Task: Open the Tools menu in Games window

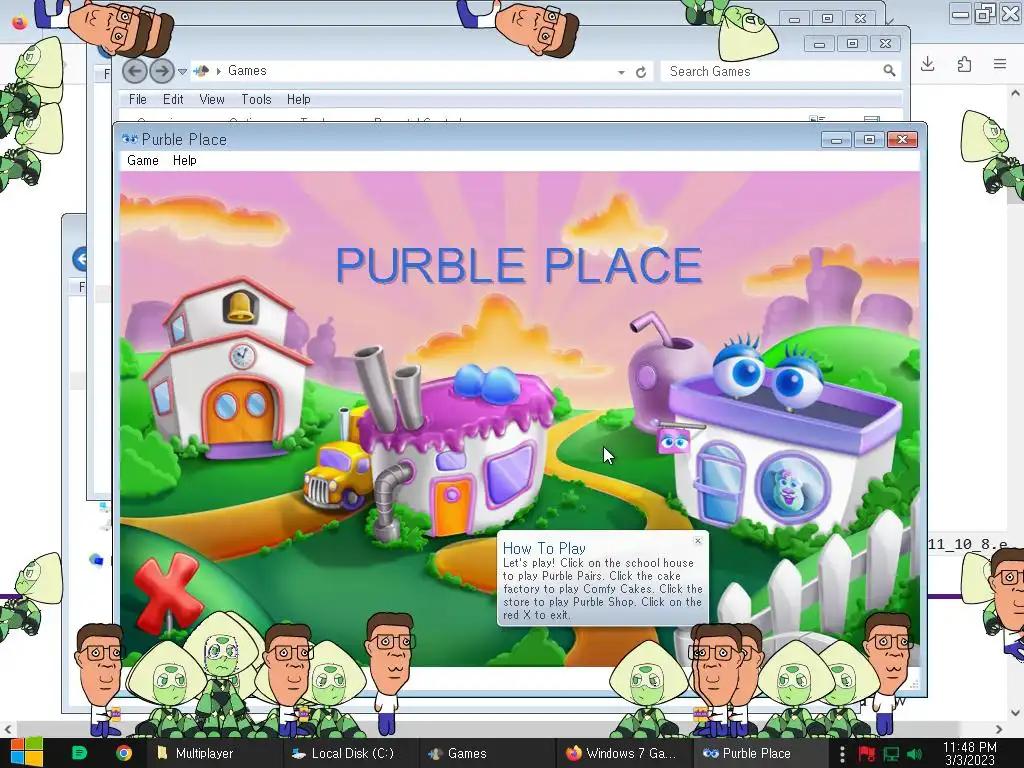Action: 256,99
